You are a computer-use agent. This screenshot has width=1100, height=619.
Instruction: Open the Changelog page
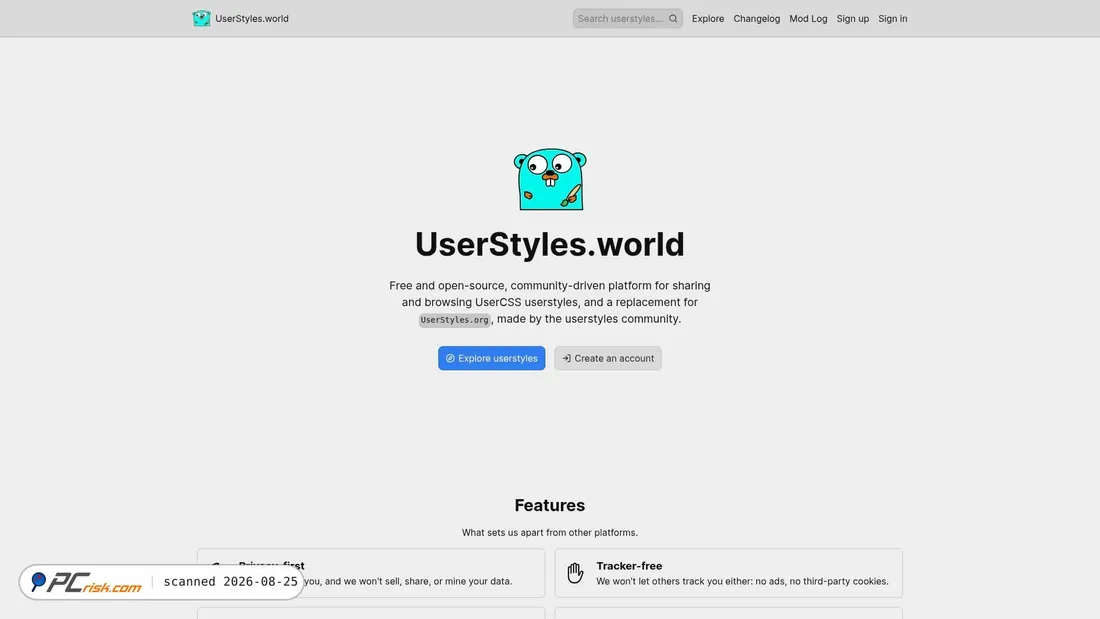click(756, 19)
